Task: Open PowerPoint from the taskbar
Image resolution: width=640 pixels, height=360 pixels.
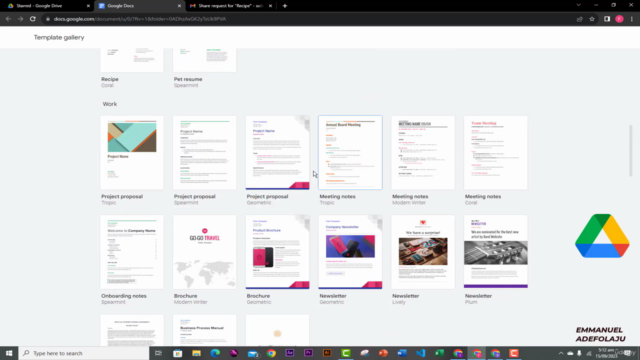Action: 383,353
